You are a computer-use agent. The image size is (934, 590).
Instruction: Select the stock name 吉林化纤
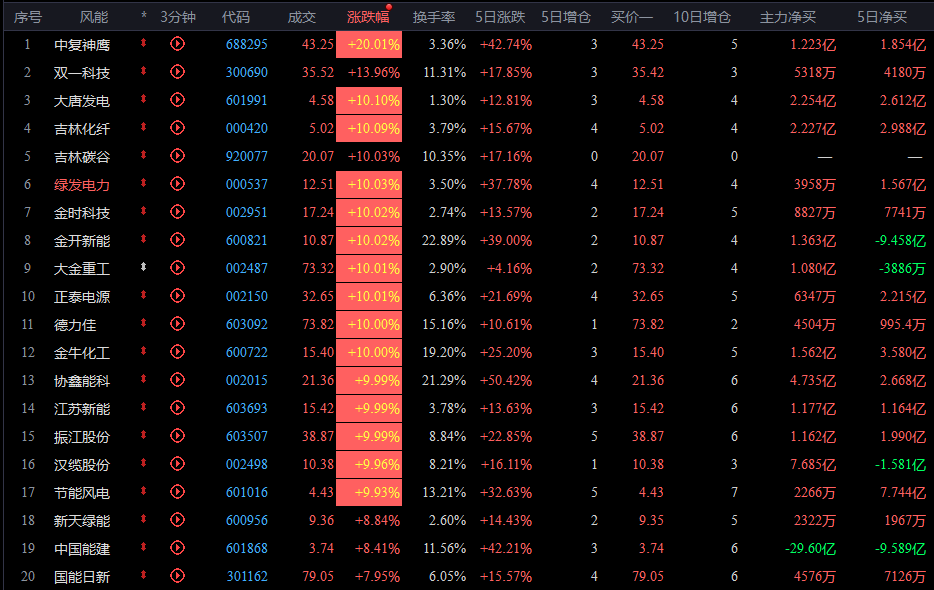pyautogui.click(x=82, y=128)
